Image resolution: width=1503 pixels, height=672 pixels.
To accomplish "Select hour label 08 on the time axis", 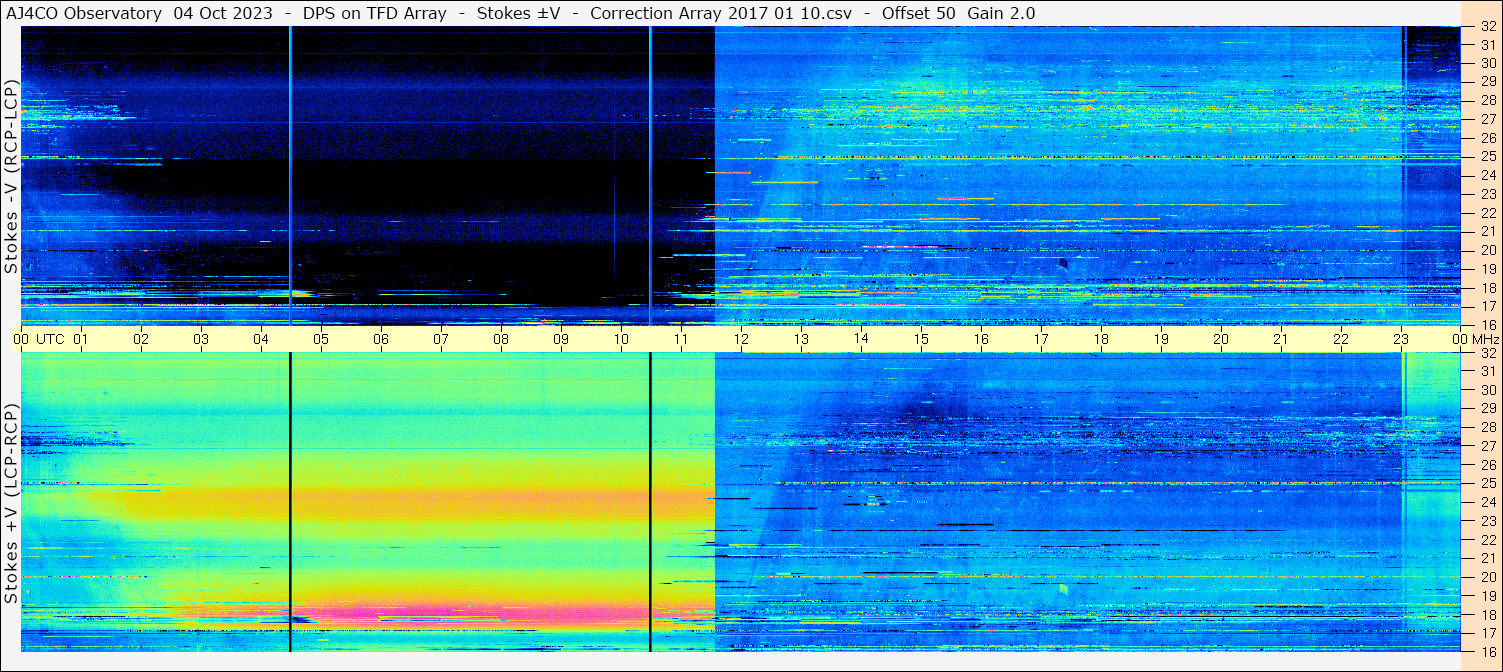I will tap(501, 339).
